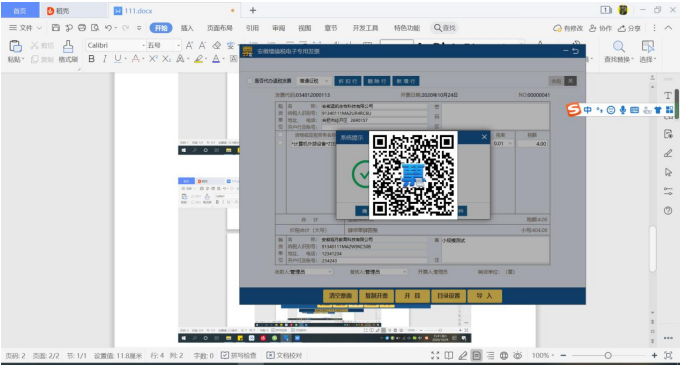Click the save document icon

(x=56, y=28)
